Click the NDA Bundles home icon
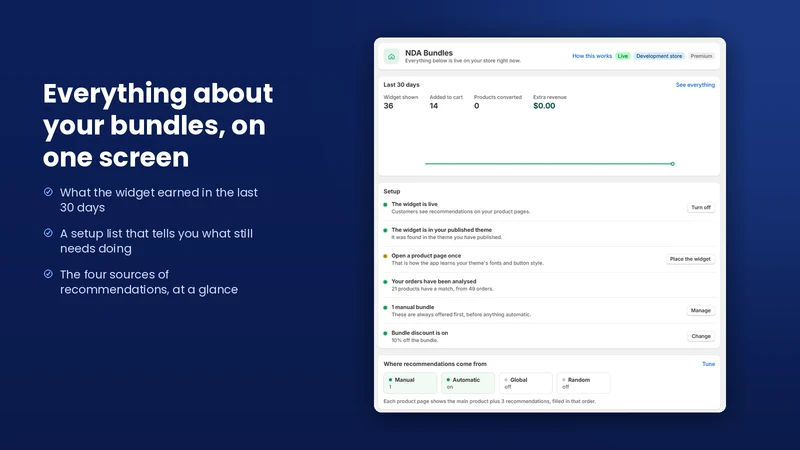The width and height of the screenshot is (800, 450). click(391, 57)
